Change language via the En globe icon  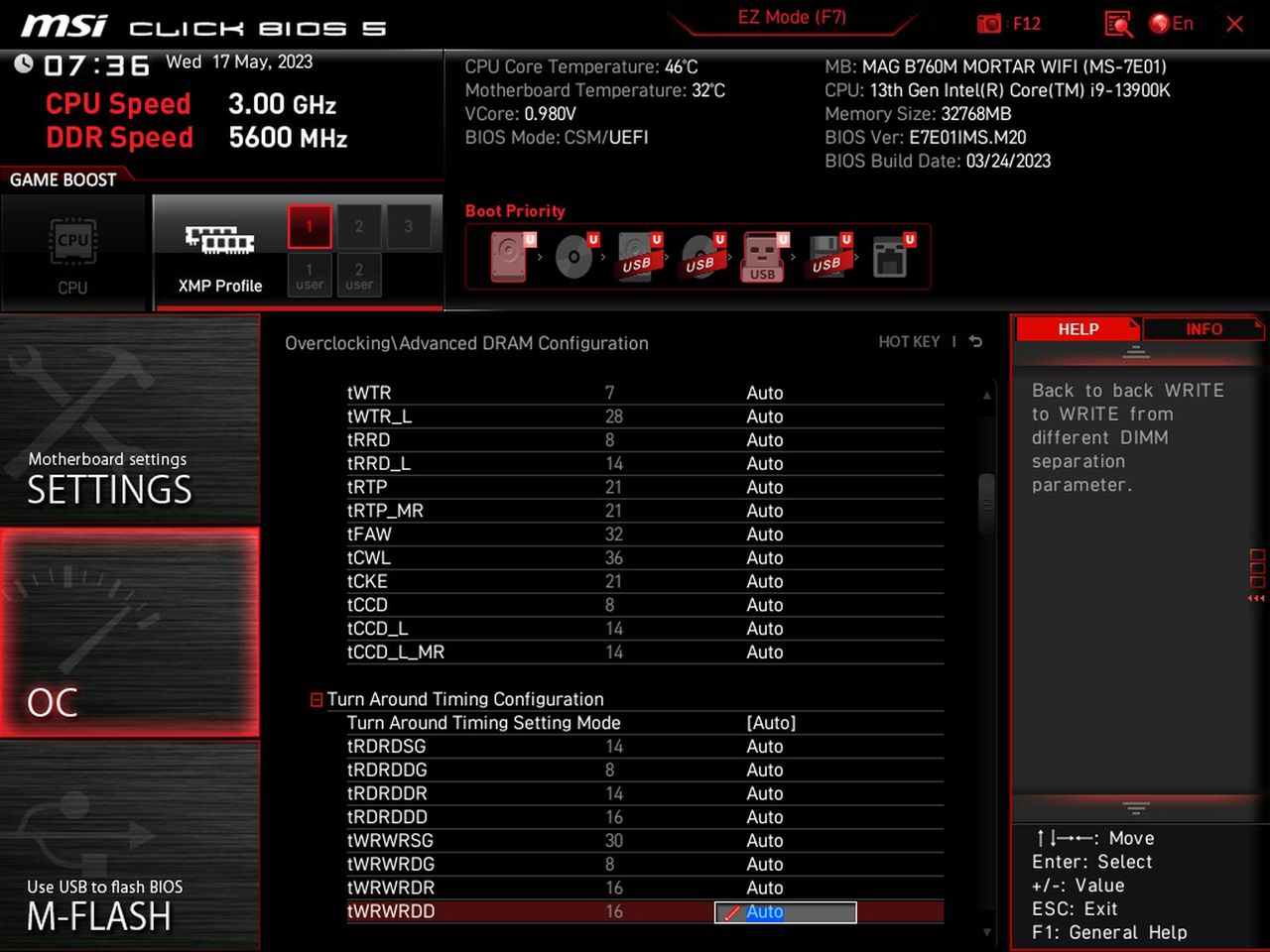[x=1171, y=24]
